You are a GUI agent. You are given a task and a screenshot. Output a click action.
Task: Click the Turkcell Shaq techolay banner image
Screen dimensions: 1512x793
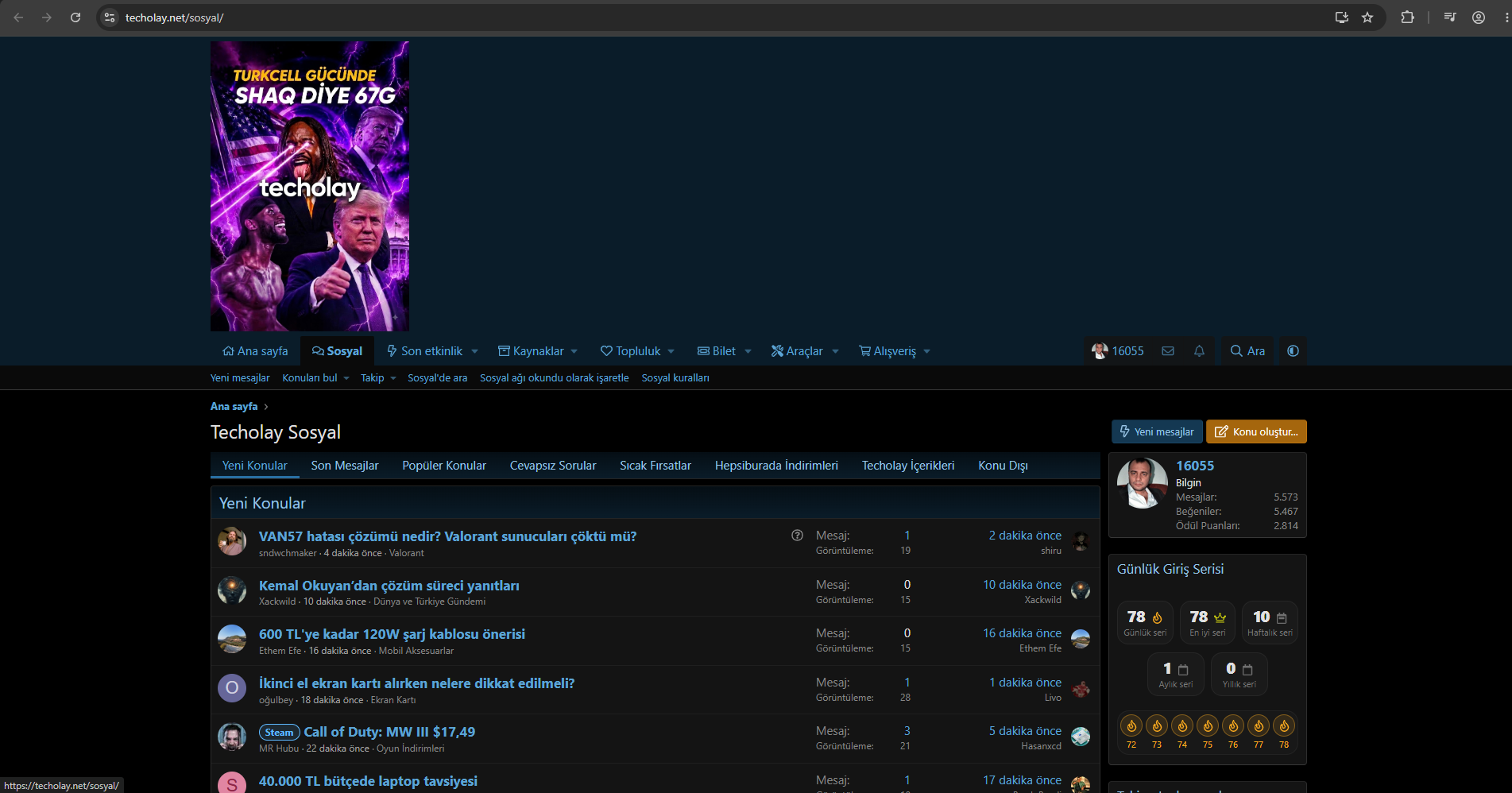310,186
